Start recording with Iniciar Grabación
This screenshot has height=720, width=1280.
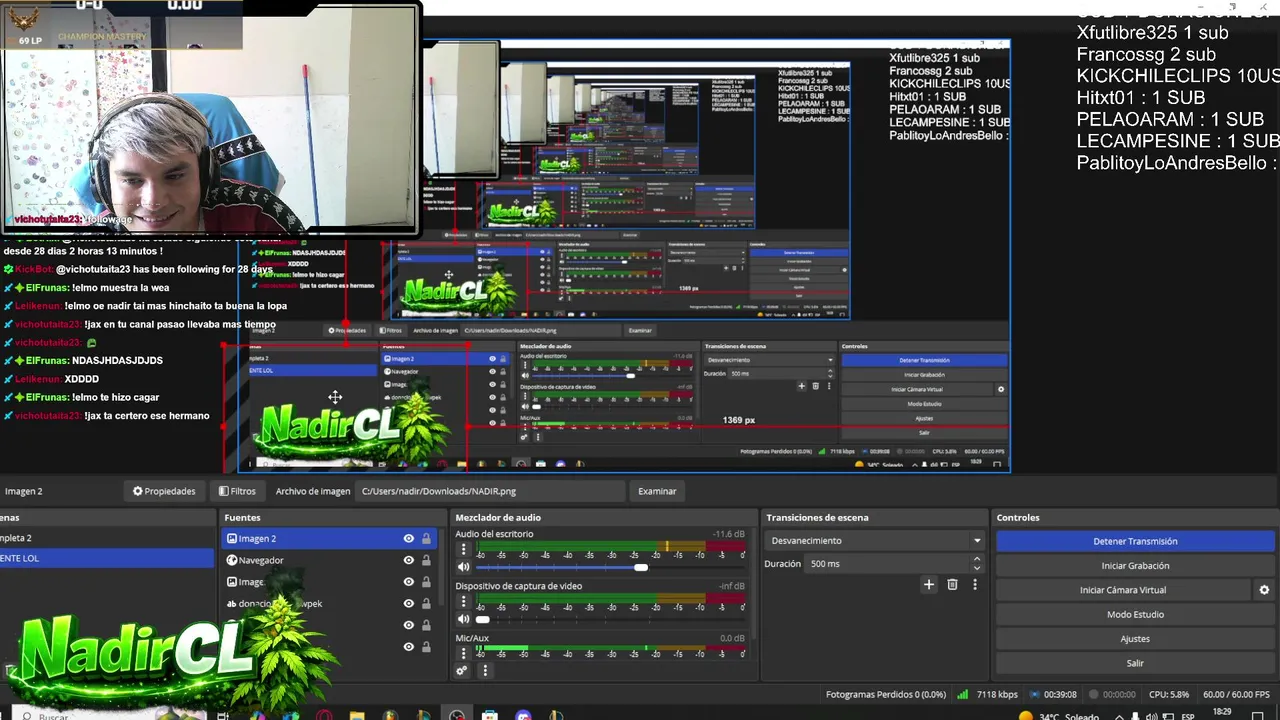pyautogui.click(x=1135, y=566)
